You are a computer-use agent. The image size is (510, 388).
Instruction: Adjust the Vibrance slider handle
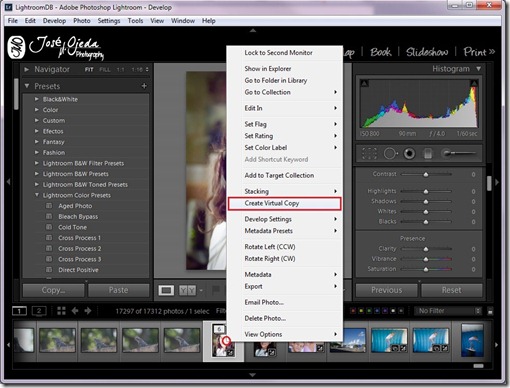pos(426,259)
